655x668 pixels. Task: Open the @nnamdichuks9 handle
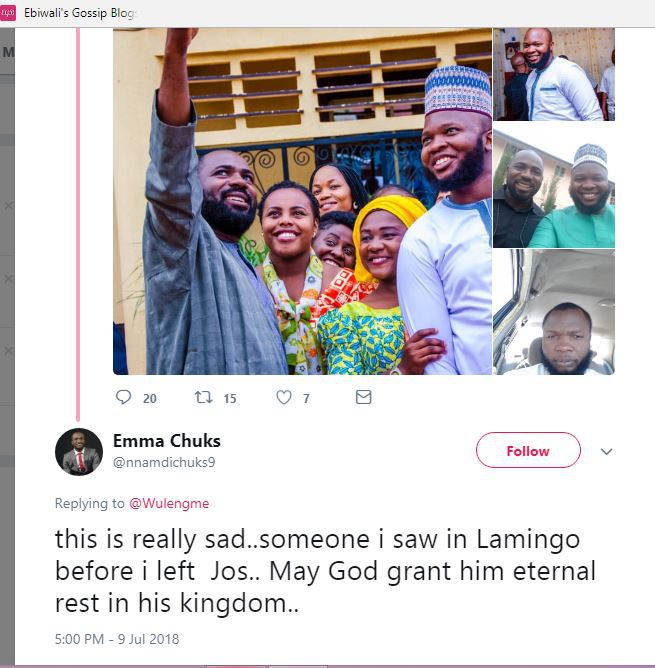pyautogui.click(x=164, y=462)
